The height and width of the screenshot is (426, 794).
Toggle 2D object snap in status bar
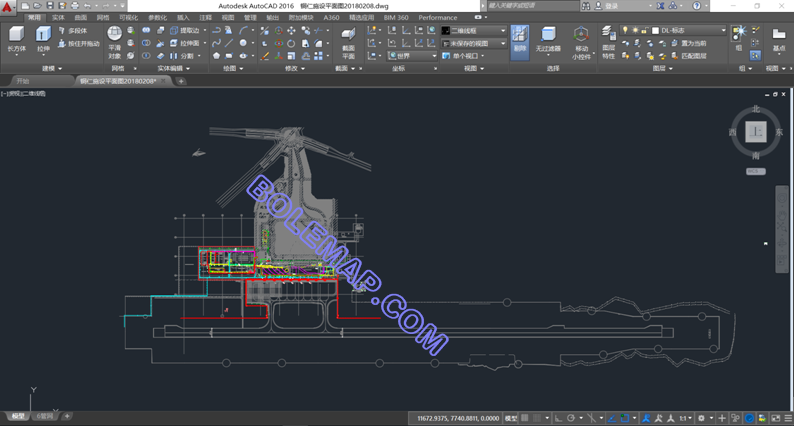pos(625,418)
